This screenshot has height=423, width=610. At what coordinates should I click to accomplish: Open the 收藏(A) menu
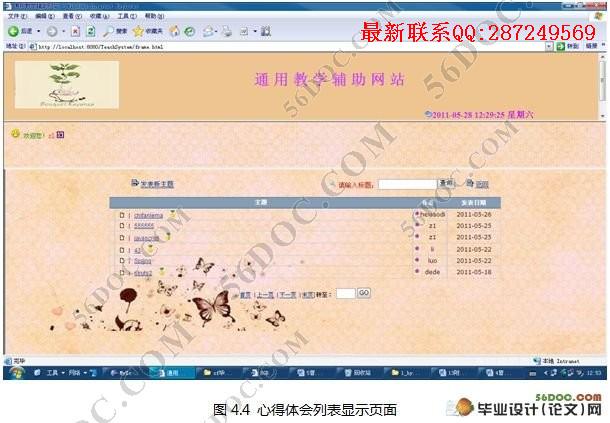[x=100, y=16]
